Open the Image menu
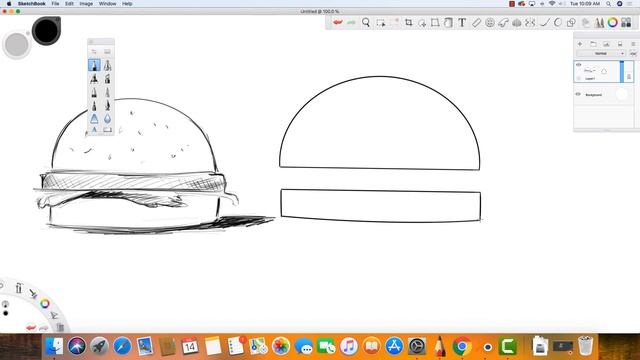This screenshot has height=360, width=640. pyautogui.click(x=86, y=4)
